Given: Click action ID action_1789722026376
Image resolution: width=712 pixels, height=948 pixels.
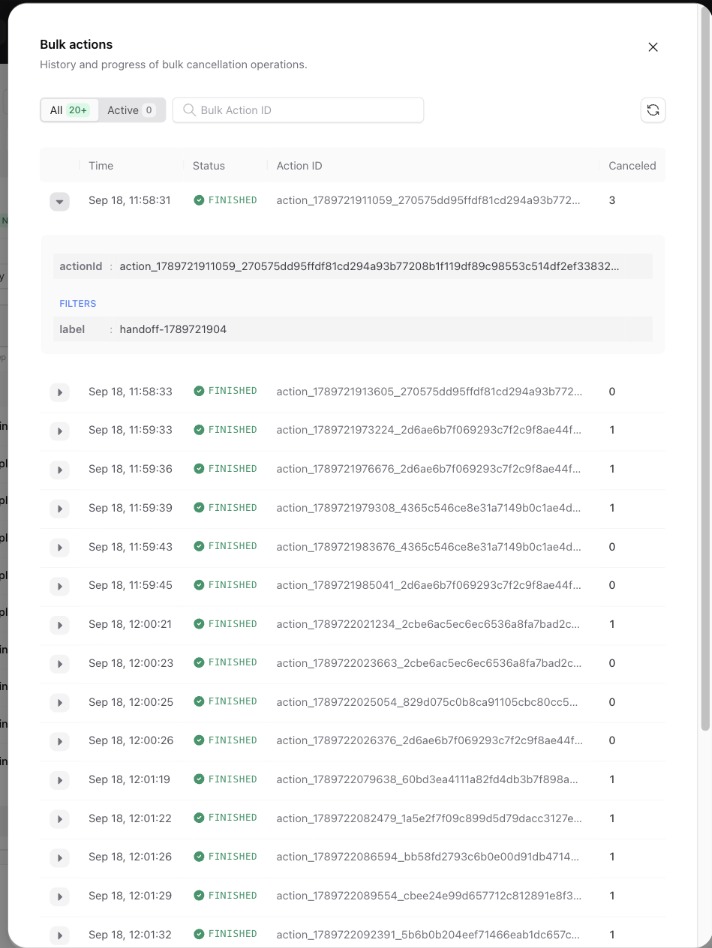Looking at the screenshot, I should (x=429, y=741).
